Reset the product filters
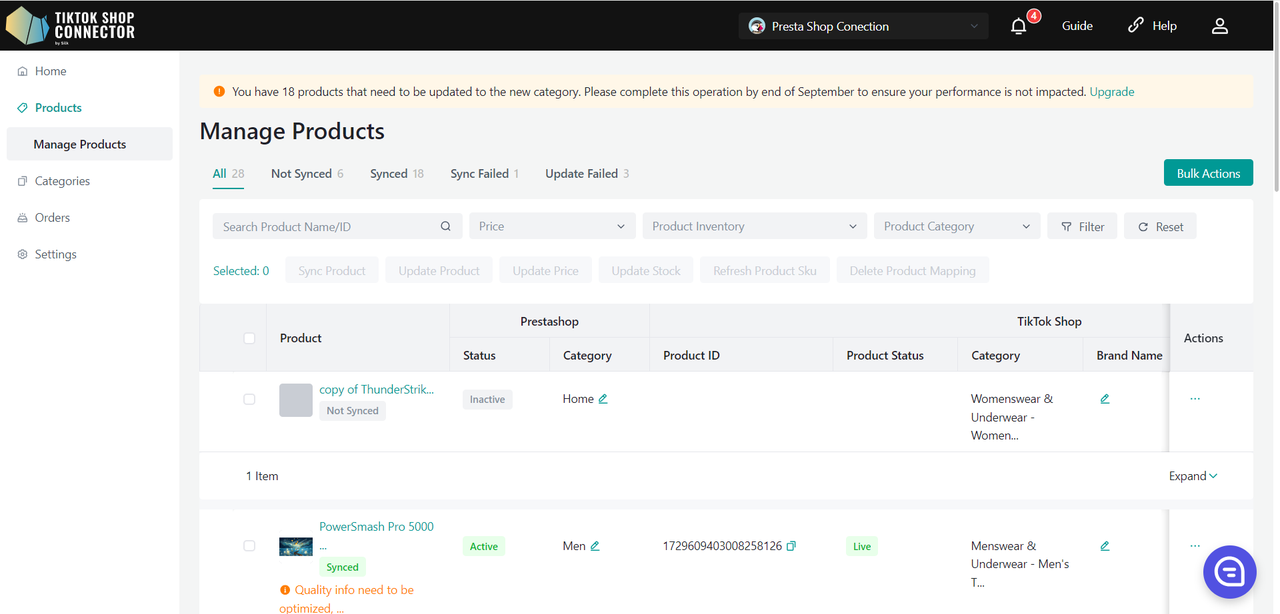Image resolution: width=1280 pixels, height=614 pixels. 1160,226
